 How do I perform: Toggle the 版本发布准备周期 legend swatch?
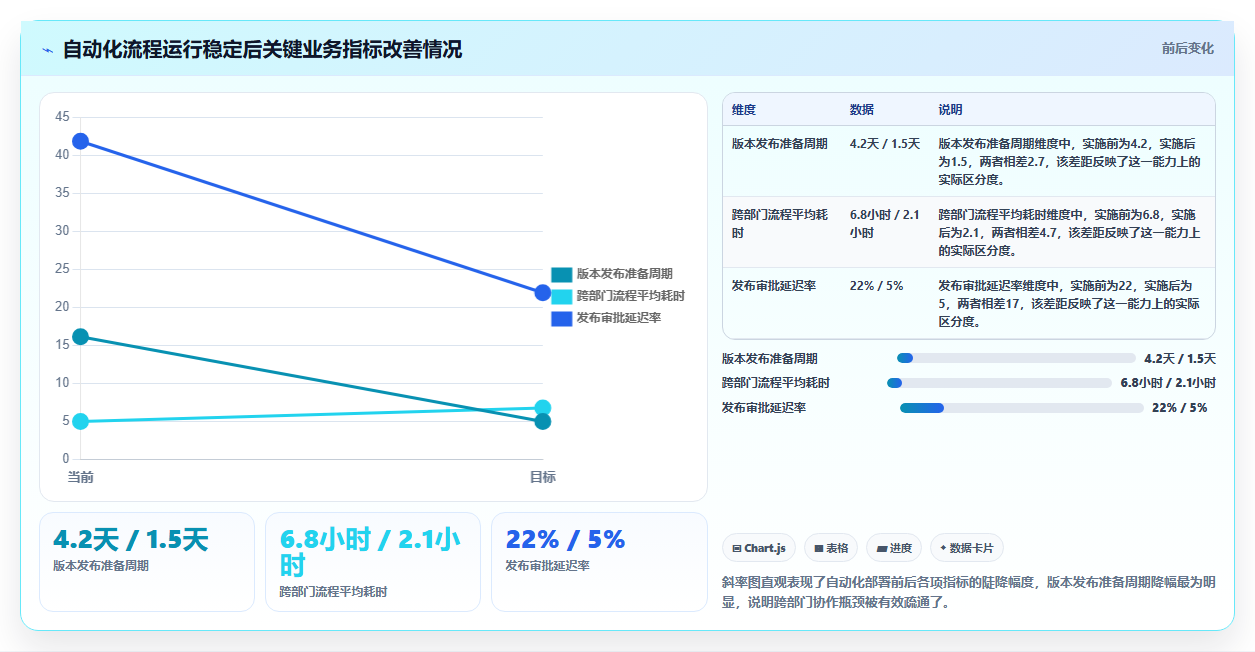click(562, 274)
